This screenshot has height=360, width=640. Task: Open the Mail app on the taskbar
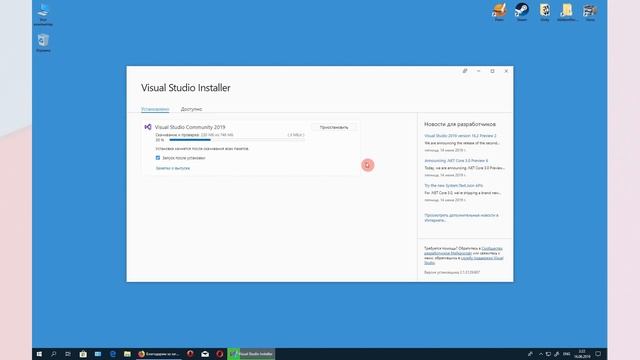click(205, 354)
